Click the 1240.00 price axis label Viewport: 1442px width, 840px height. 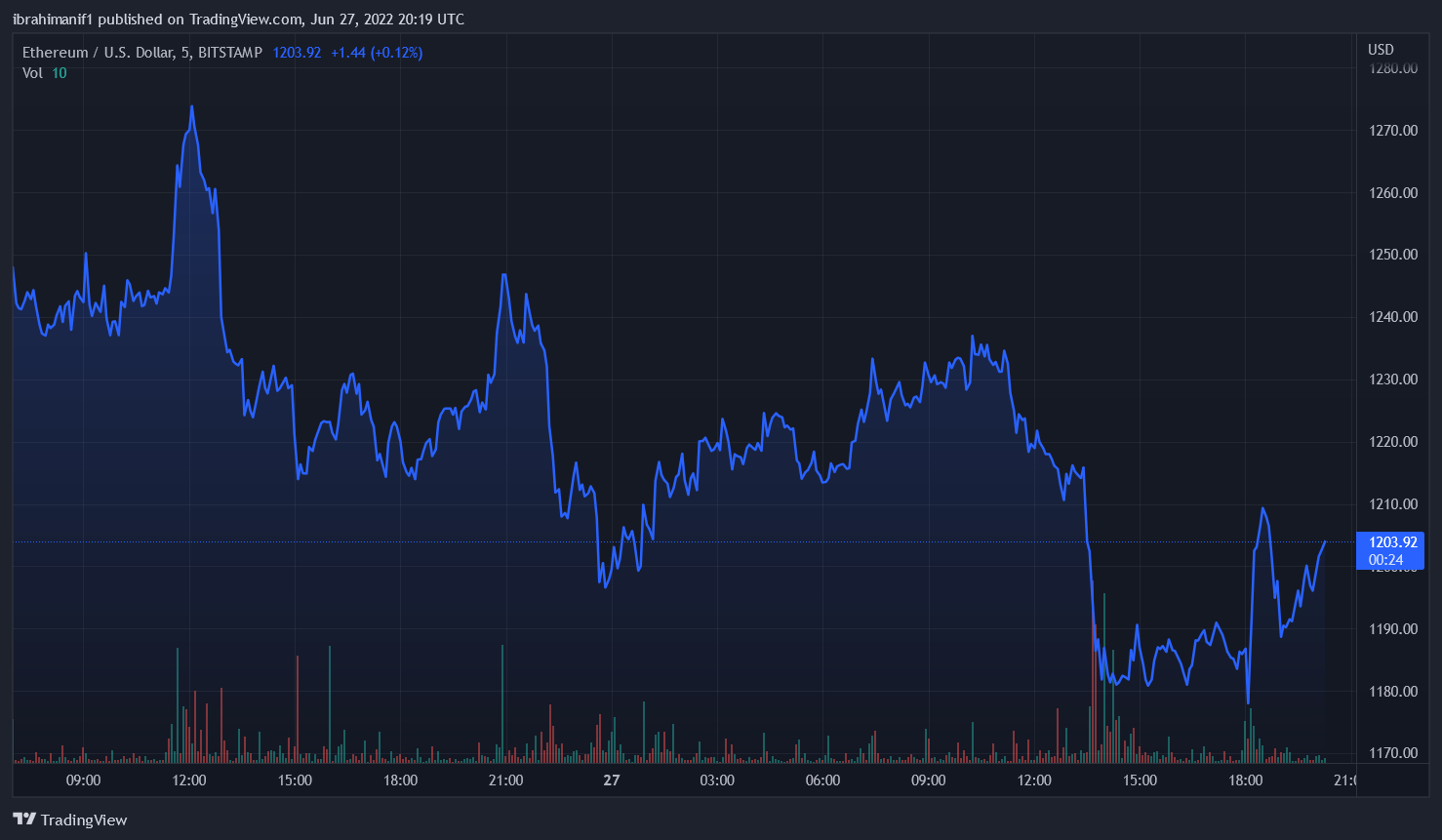(1393, 317)
